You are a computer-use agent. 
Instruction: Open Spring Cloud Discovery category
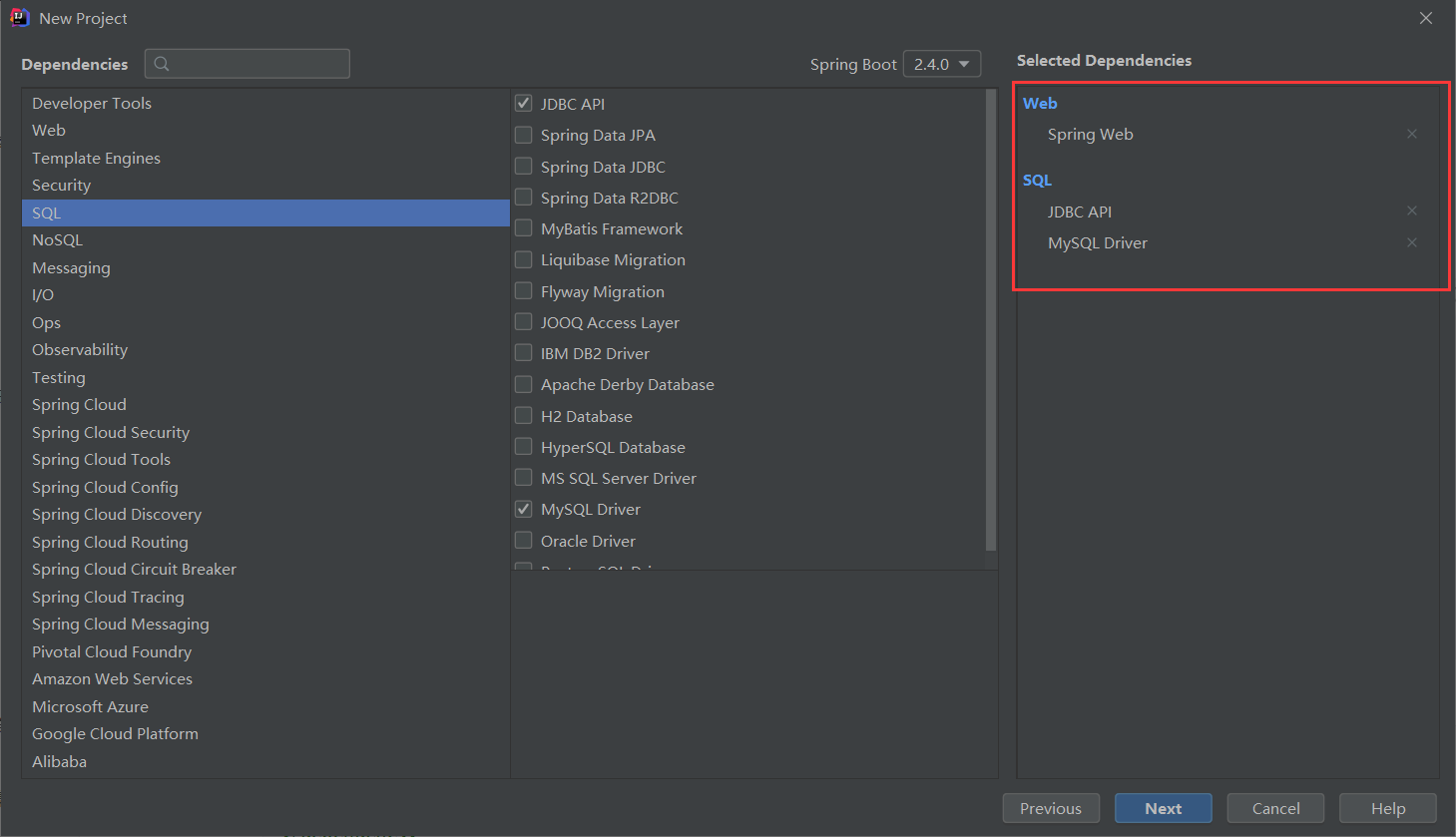pyautogui.click(x=265, y=515)
